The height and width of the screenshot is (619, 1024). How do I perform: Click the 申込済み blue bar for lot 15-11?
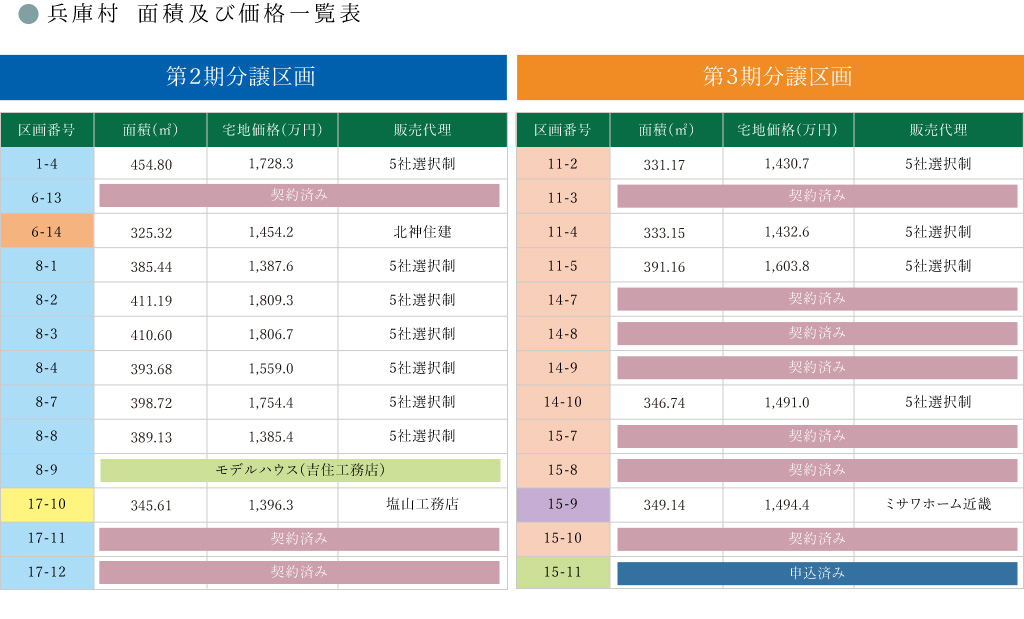(817, 573)
